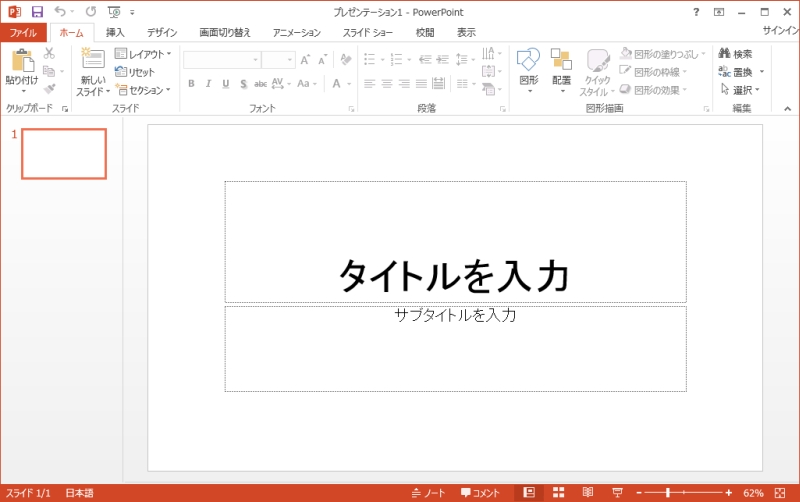
Task: Click the Save icon in quick access toolbar
Action: [x=37, y=11]
